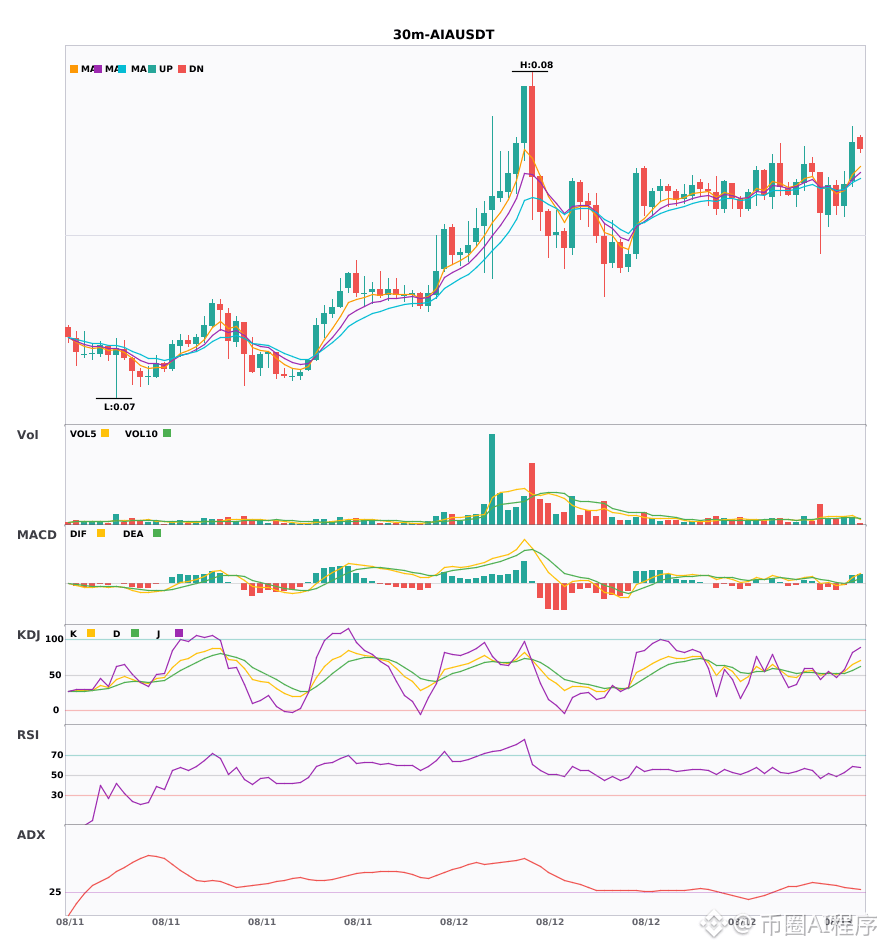Click the RSI panel label

pyautogui.click(x=28, y=735)
